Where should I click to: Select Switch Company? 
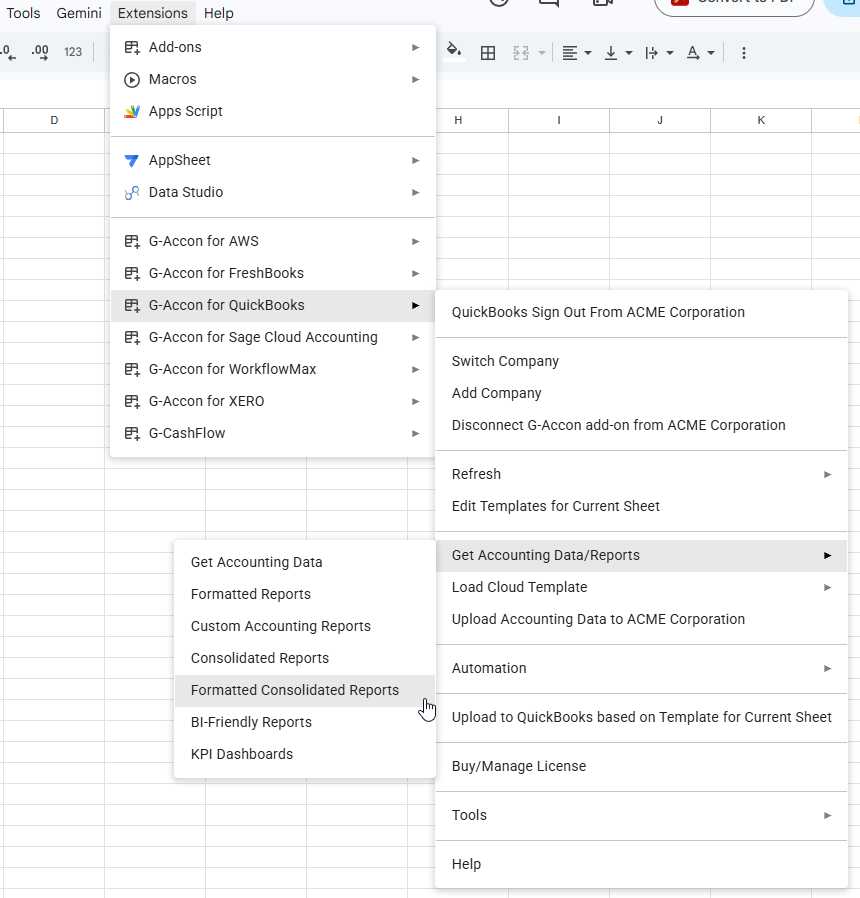click(641, 361)
